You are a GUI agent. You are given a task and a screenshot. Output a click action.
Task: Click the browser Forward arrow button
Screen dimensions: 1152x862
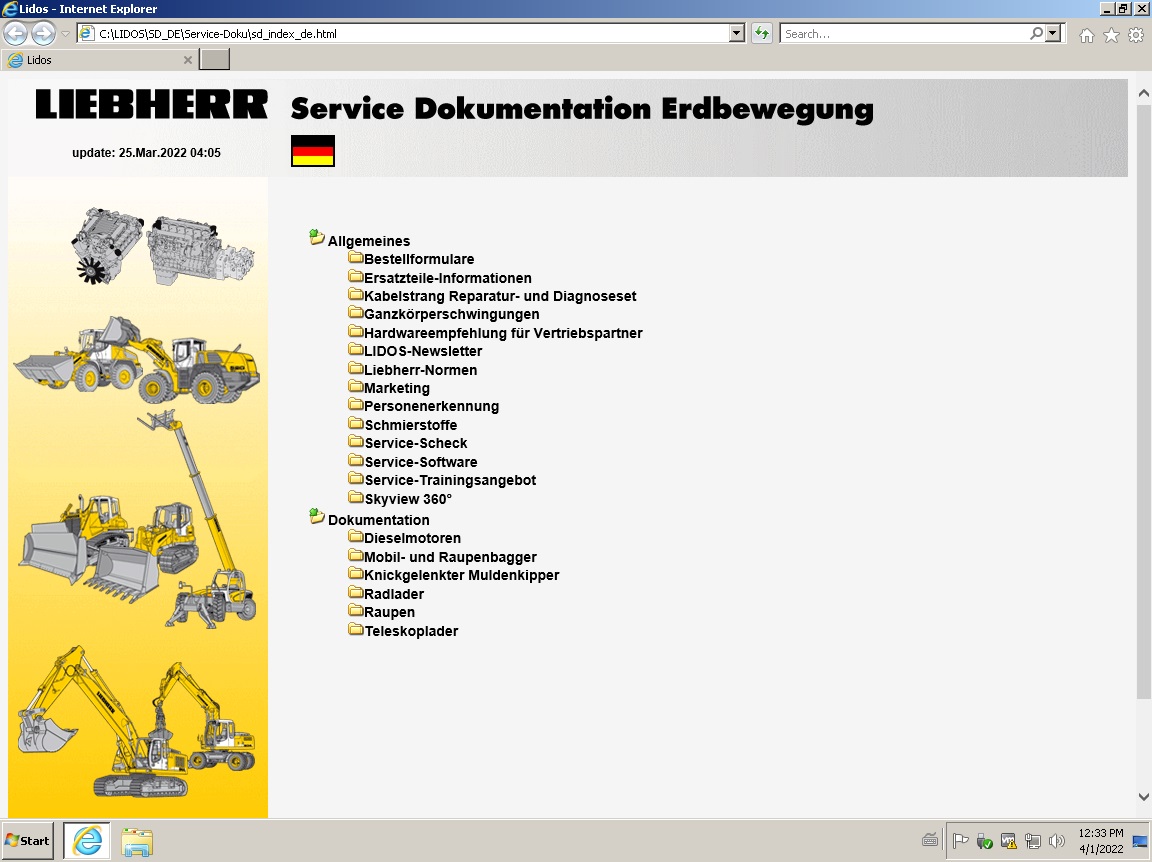click(x=43, y=34)
